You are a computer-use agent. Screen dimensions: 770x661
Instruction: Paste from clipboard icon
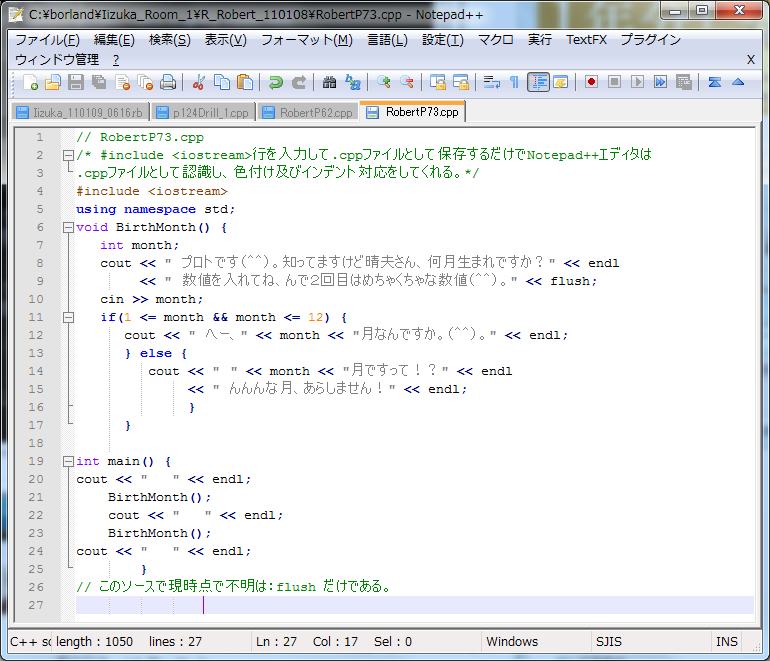pyautogui.click(x=245, y=82)
